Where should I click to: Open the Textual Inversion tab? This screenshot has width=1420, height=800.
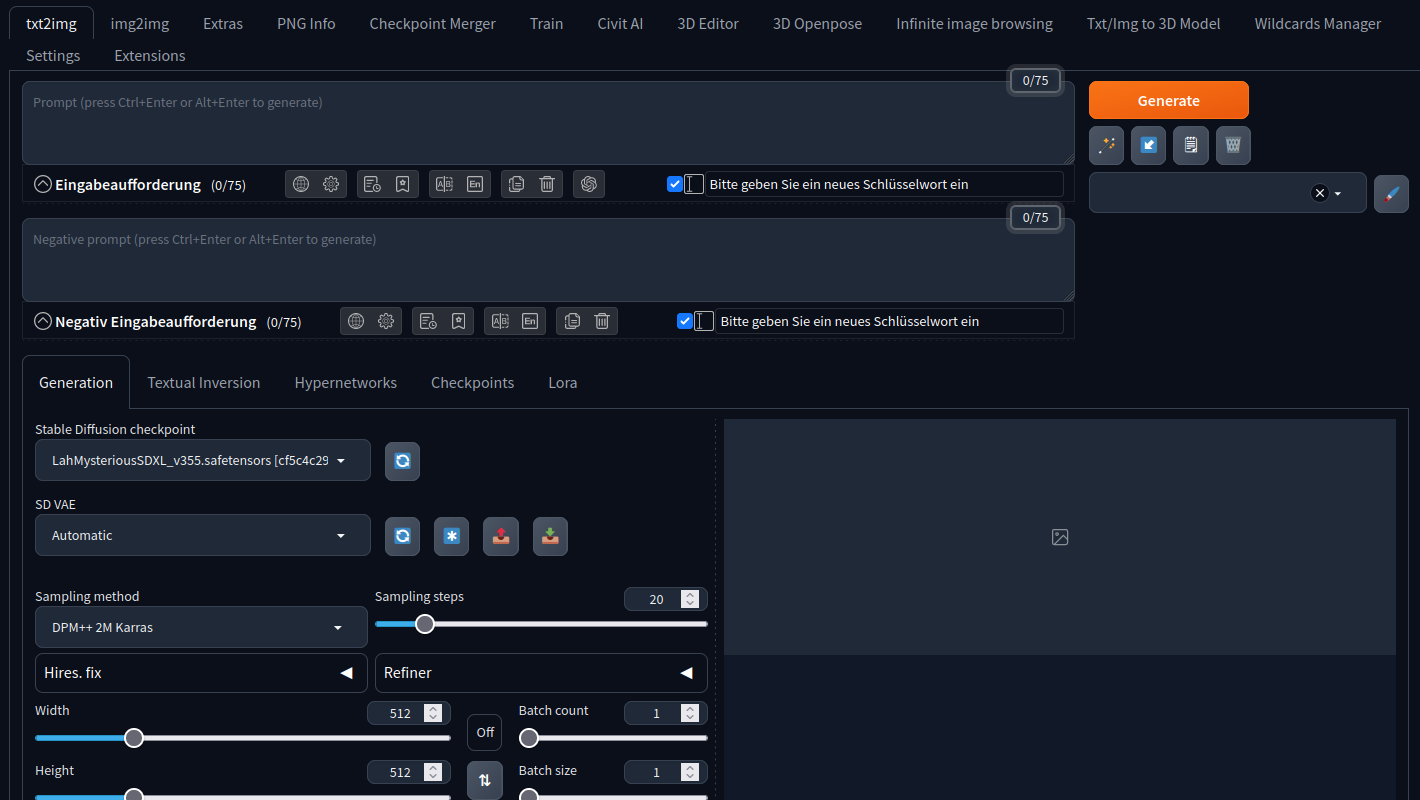(204, 382)
